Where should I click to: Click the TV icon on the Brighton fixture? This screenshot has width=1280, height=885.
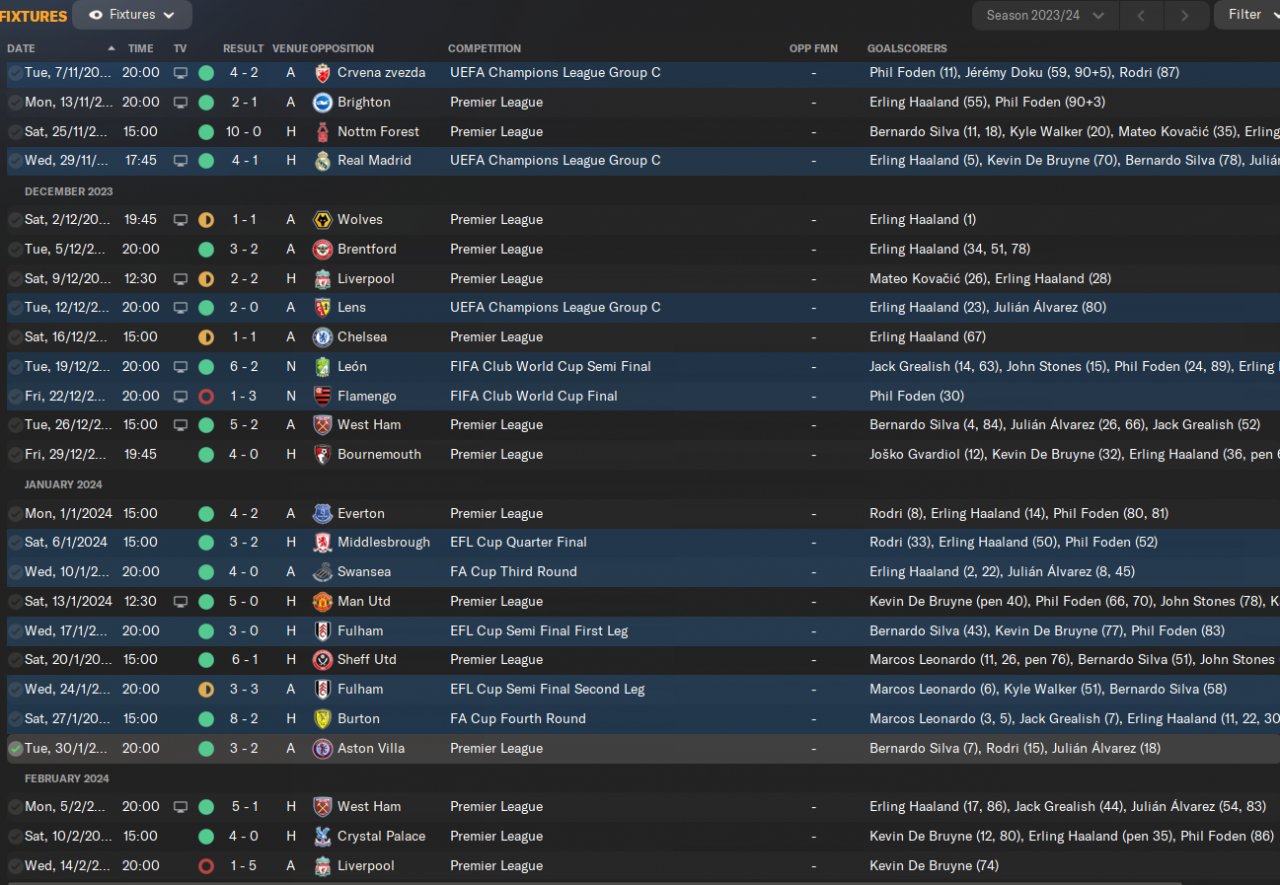[x=180, y=102]
